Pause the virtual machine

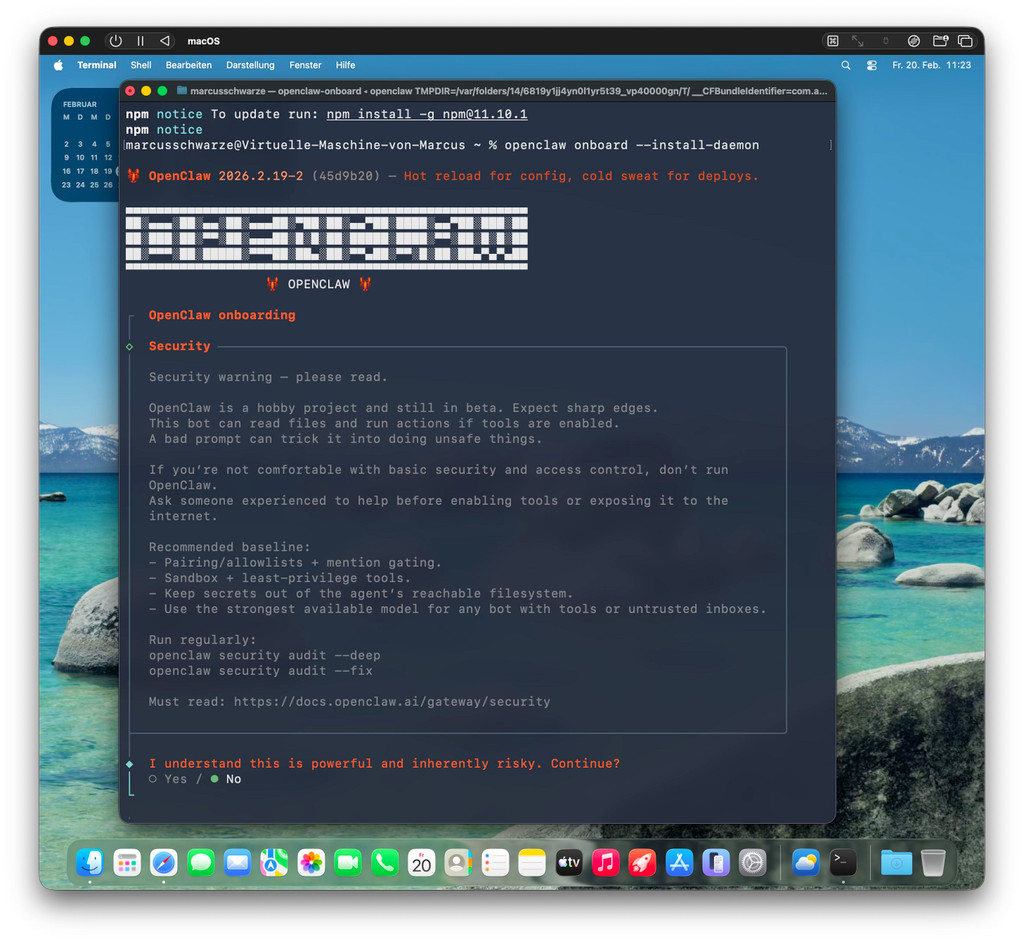140,41
